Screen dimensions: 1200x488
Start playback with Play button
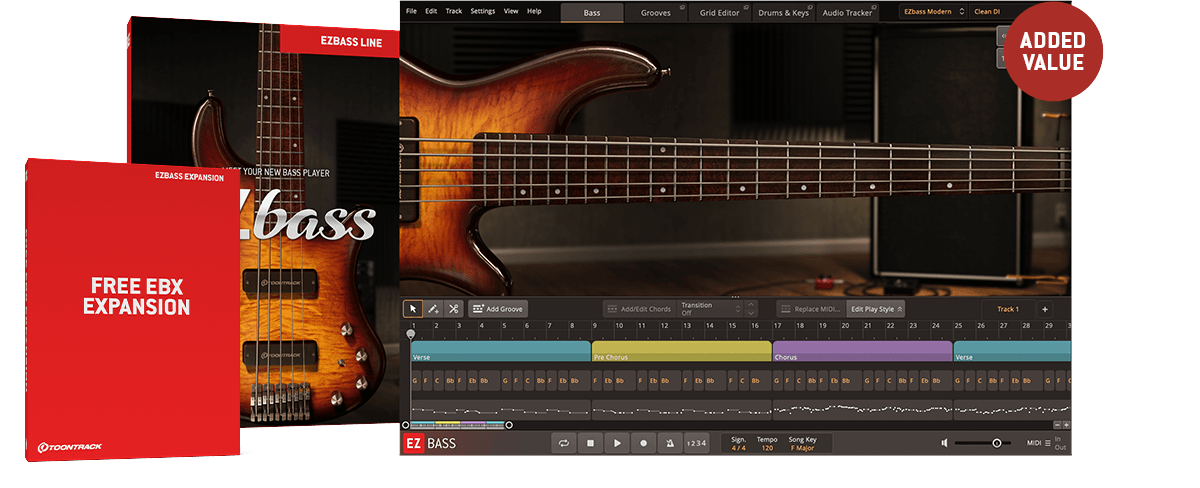point(617,443)
